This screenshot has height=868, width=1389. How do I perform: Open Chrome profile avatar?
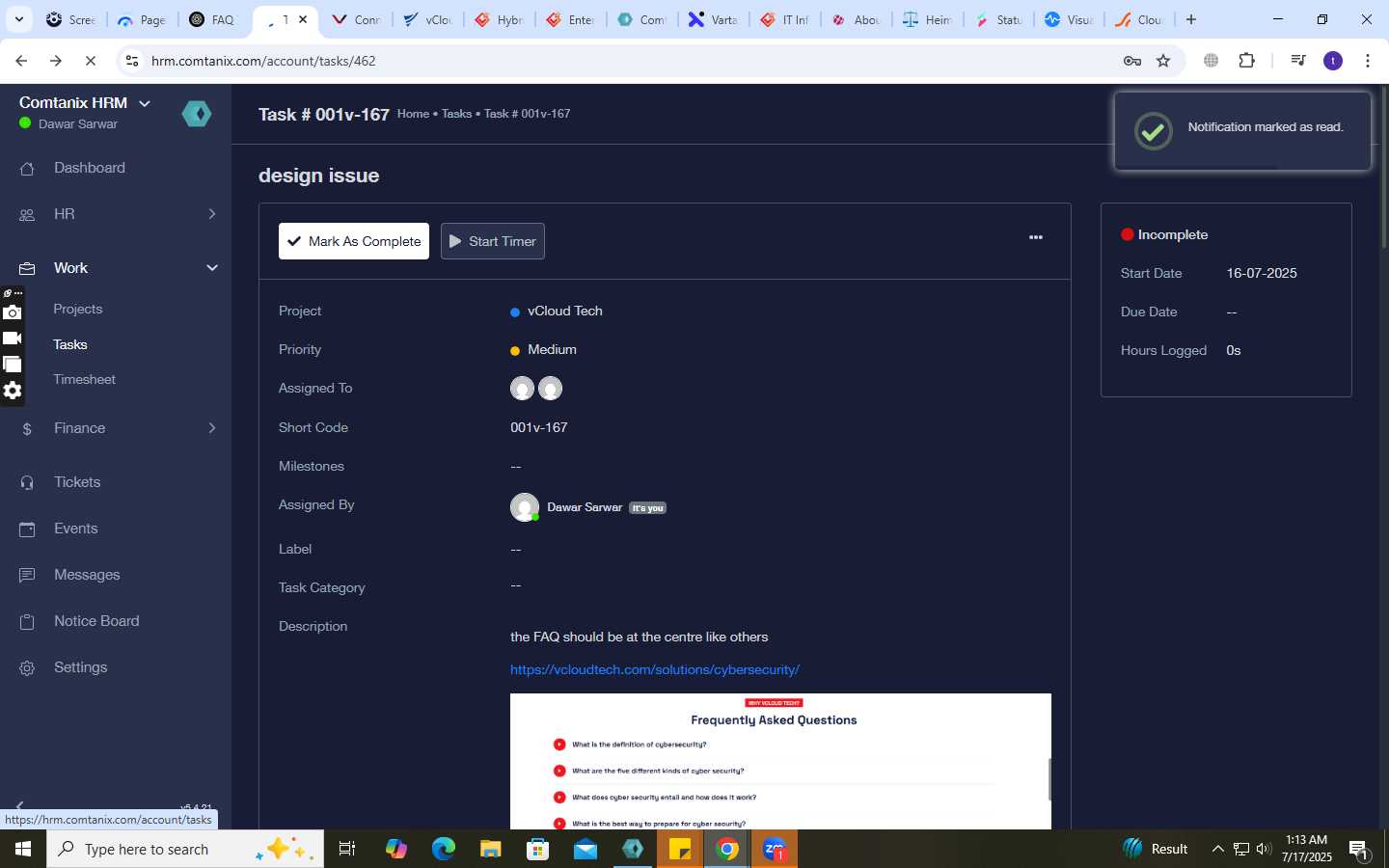pyautogui.click(x=1333, y=61)
